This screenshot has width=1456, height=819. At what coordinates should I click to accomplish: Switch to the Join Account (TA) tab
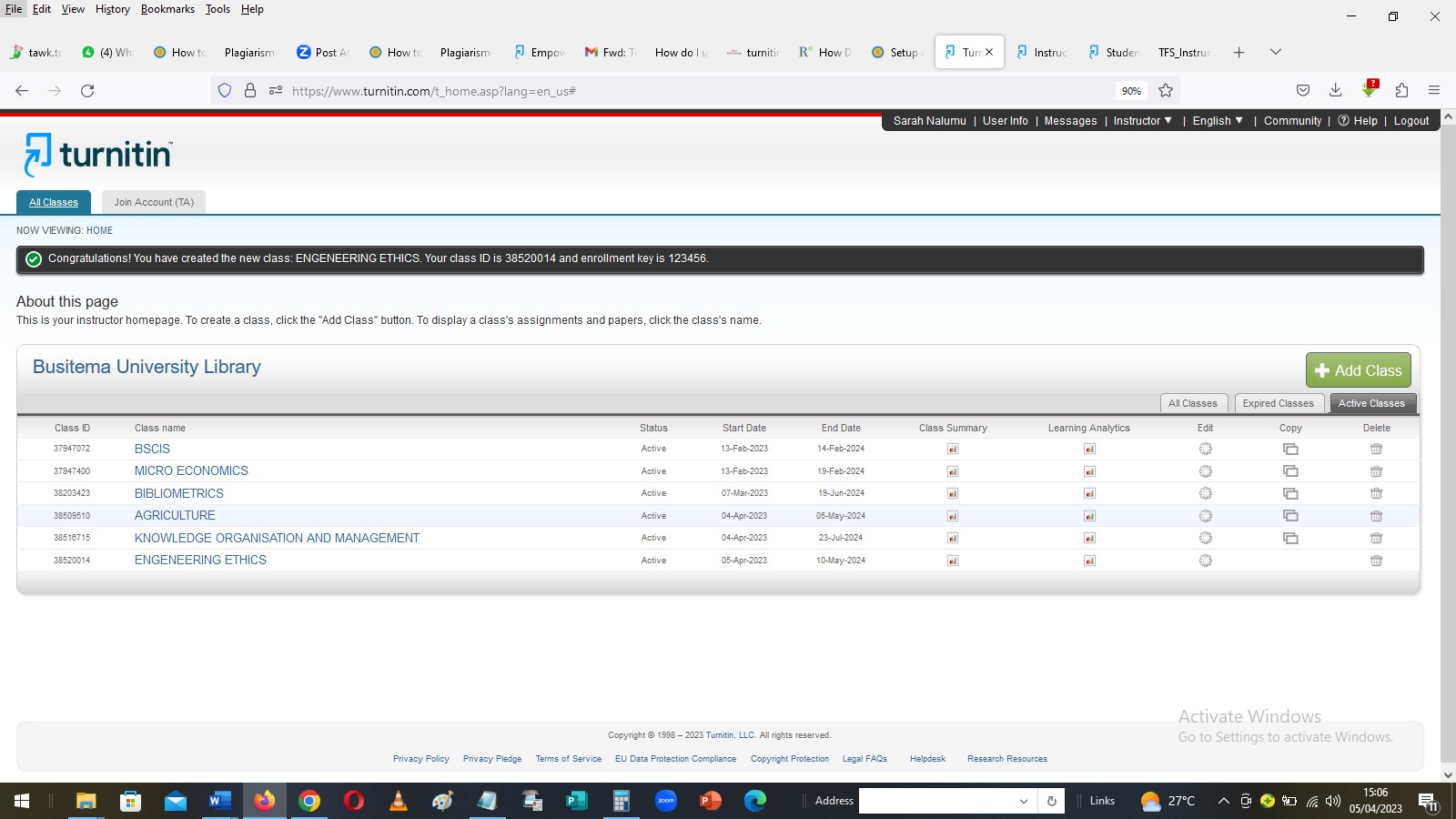[154, 202]
